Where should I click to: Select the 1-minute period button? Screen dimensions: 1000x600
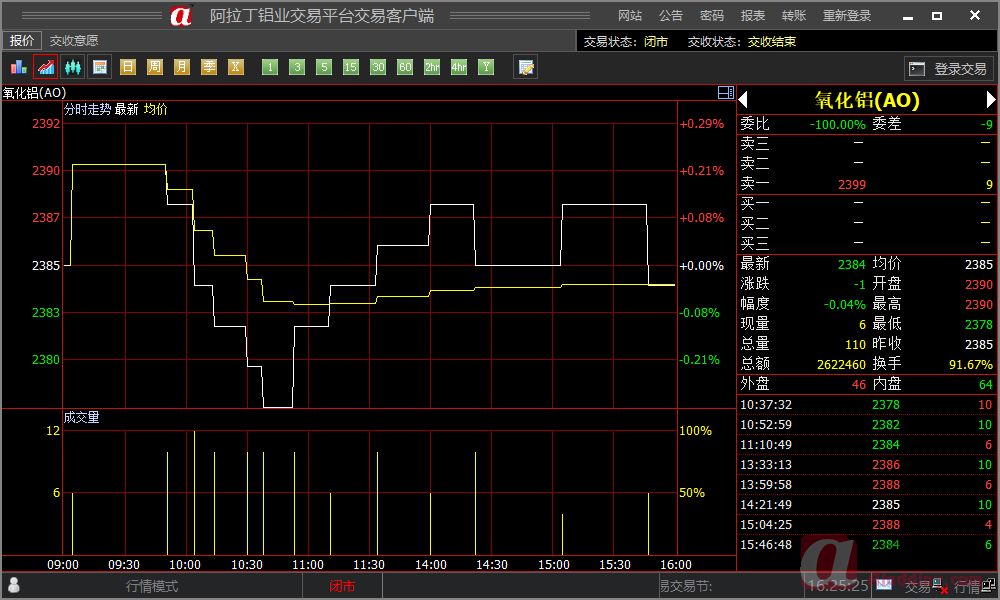[270, 67]
